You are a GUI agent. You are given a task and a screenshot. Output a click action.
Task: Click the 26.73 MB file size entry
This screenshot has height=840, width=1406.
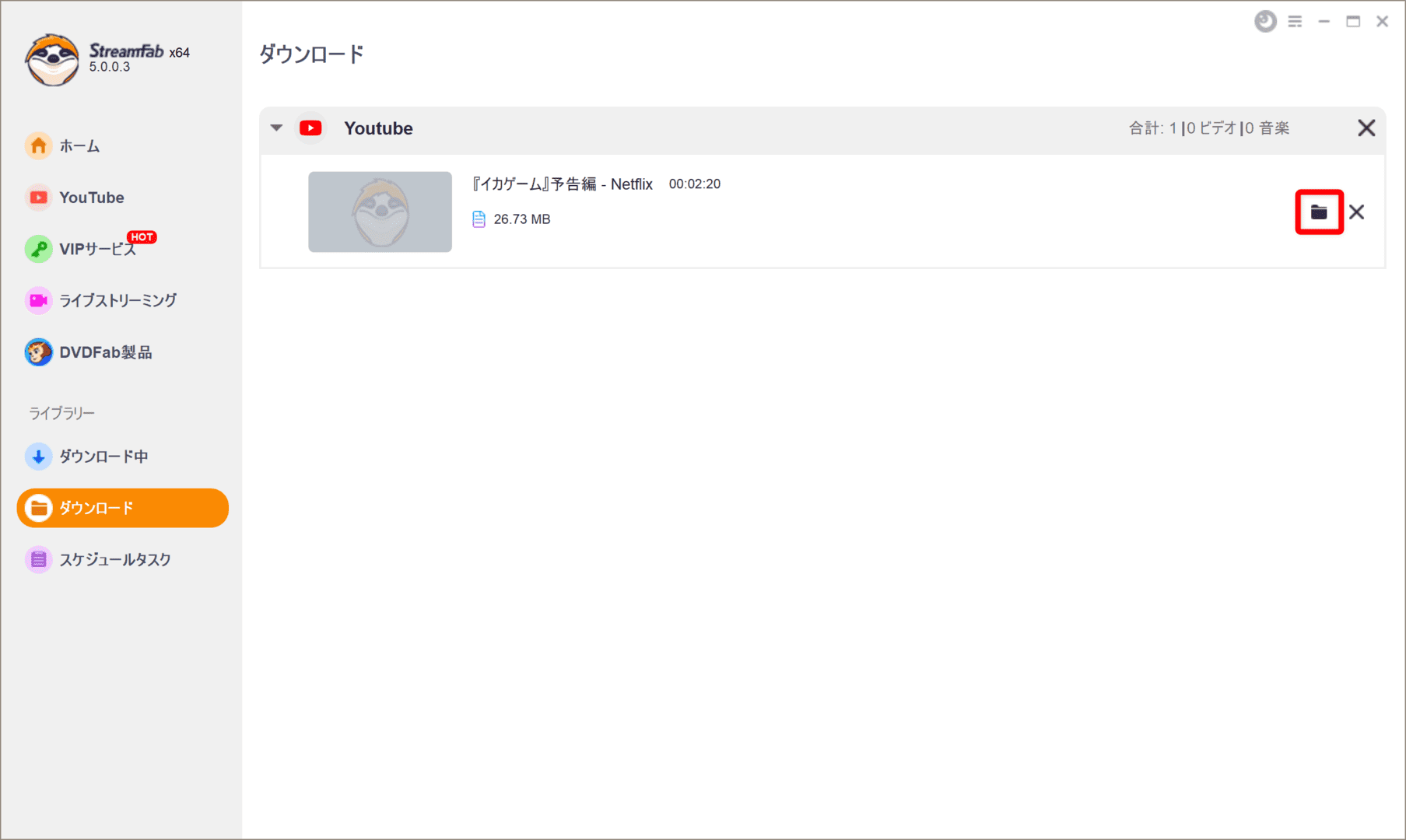click(x=521, y=219)
